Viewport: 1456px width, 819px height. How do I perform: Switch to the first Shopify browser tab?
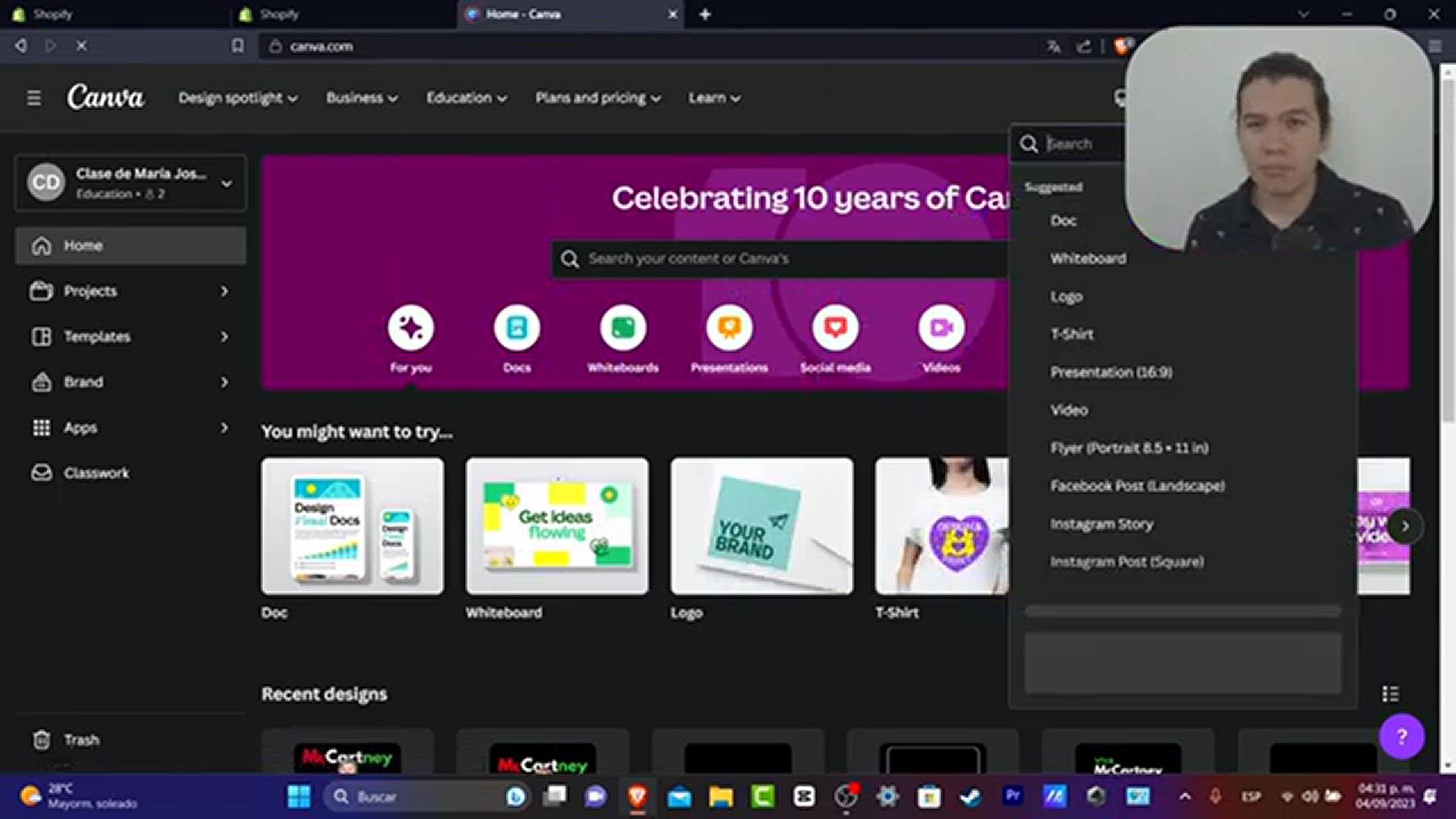(114, 14)
